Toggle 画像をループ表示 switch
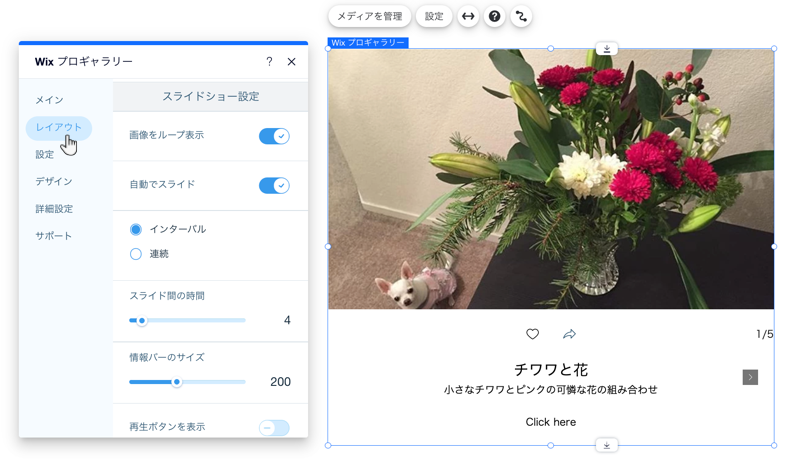The width and height of the screenshot is (800, 460). 274,136
